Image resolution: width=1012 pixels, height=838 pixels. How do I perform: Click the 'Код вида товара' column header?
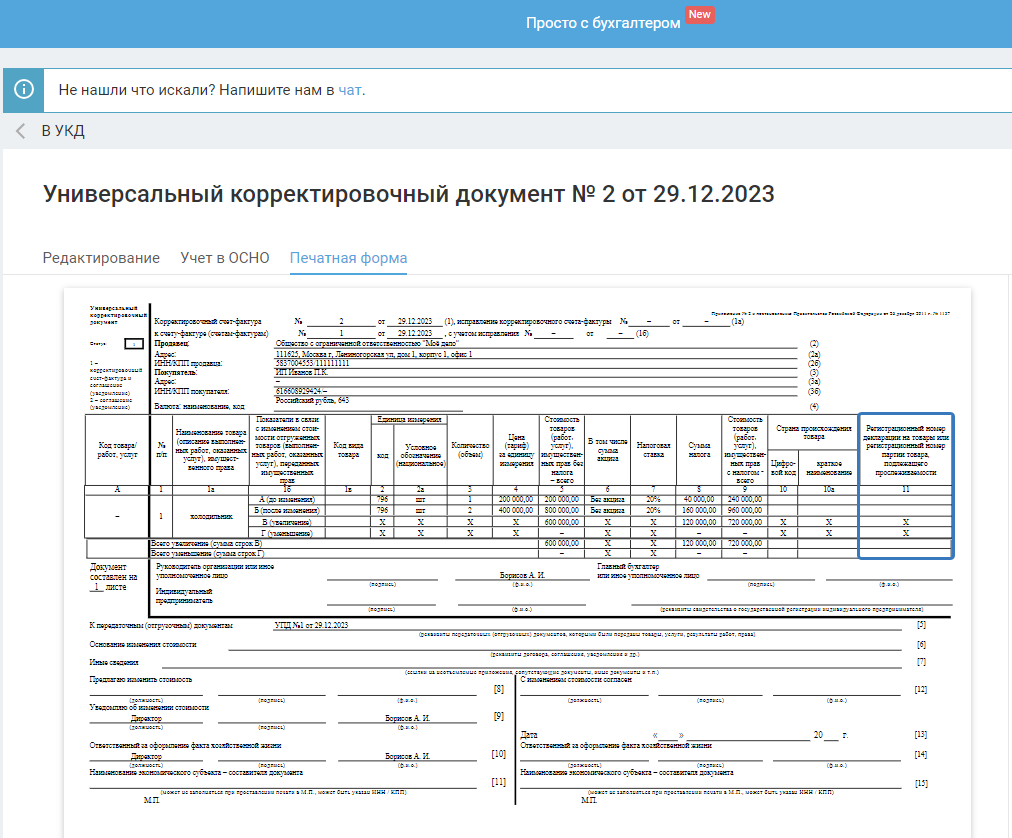click(348, 449)
